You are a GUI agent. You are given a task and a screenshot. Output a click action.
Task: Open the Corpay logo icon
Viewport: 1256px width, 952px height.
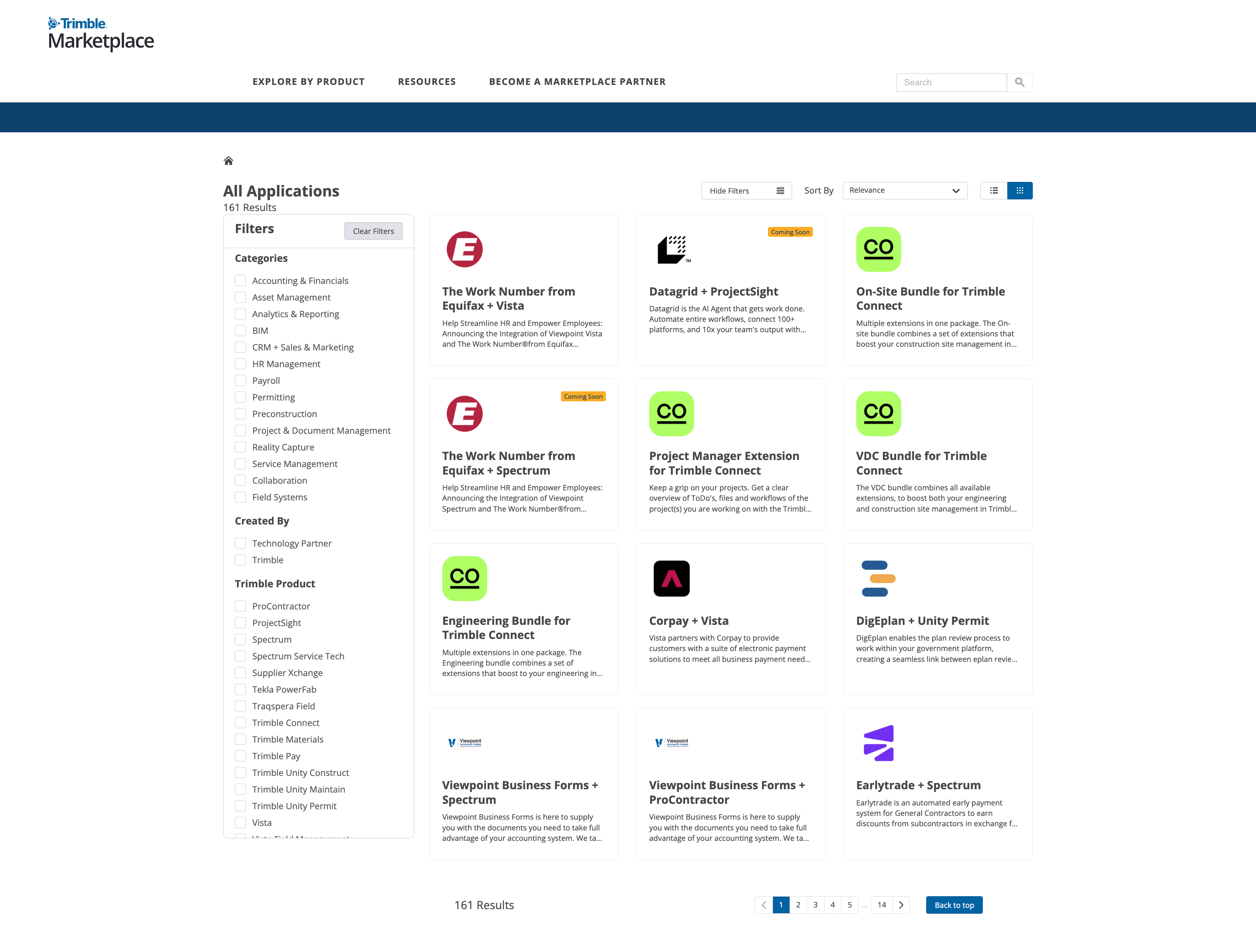point(671,579)
